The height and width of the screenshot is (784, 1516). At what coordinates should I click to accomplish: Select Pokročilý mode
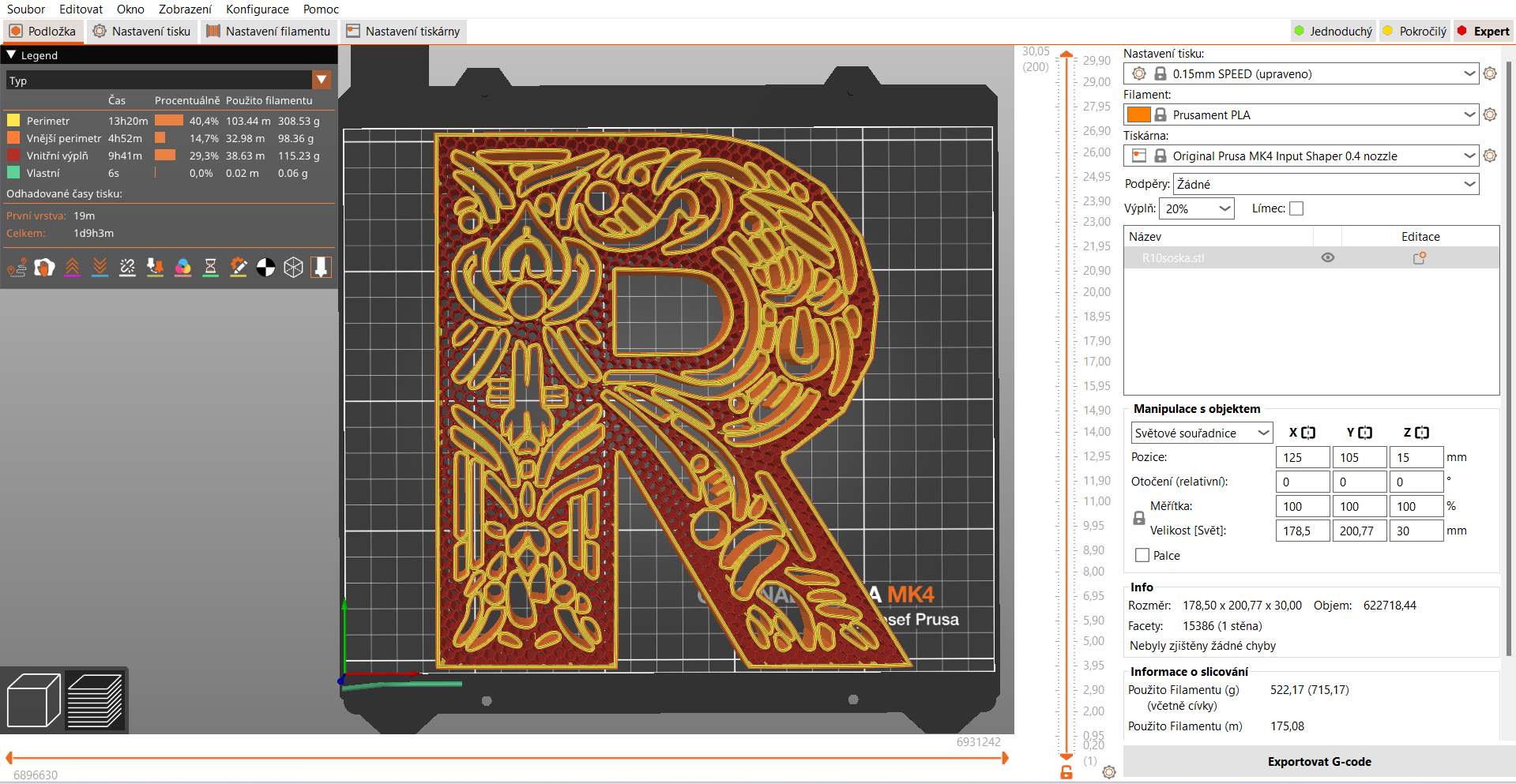tap(1415, 32)
